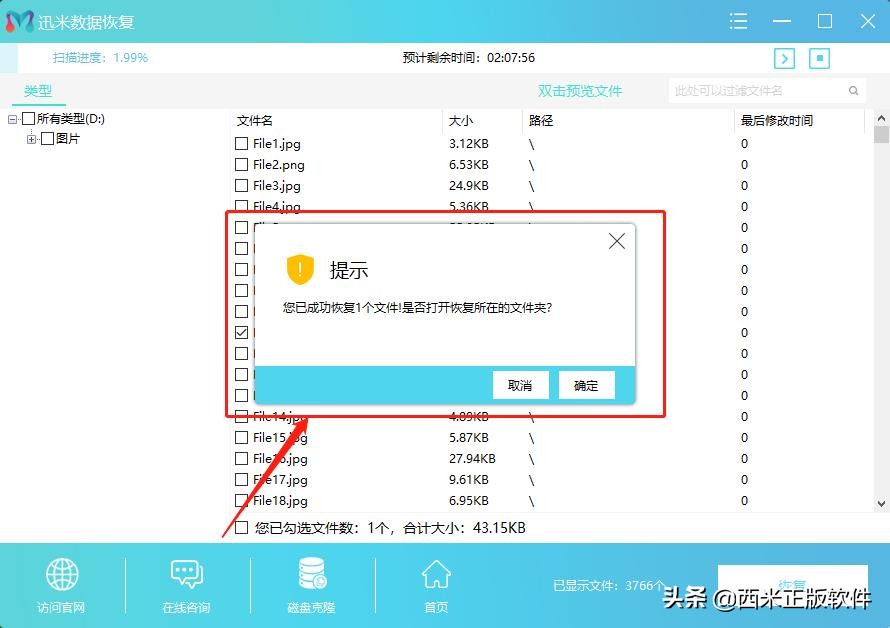
Task: Click the file list scrollbar up arrow
Action: pyautogui.click(x=881, y=118)
